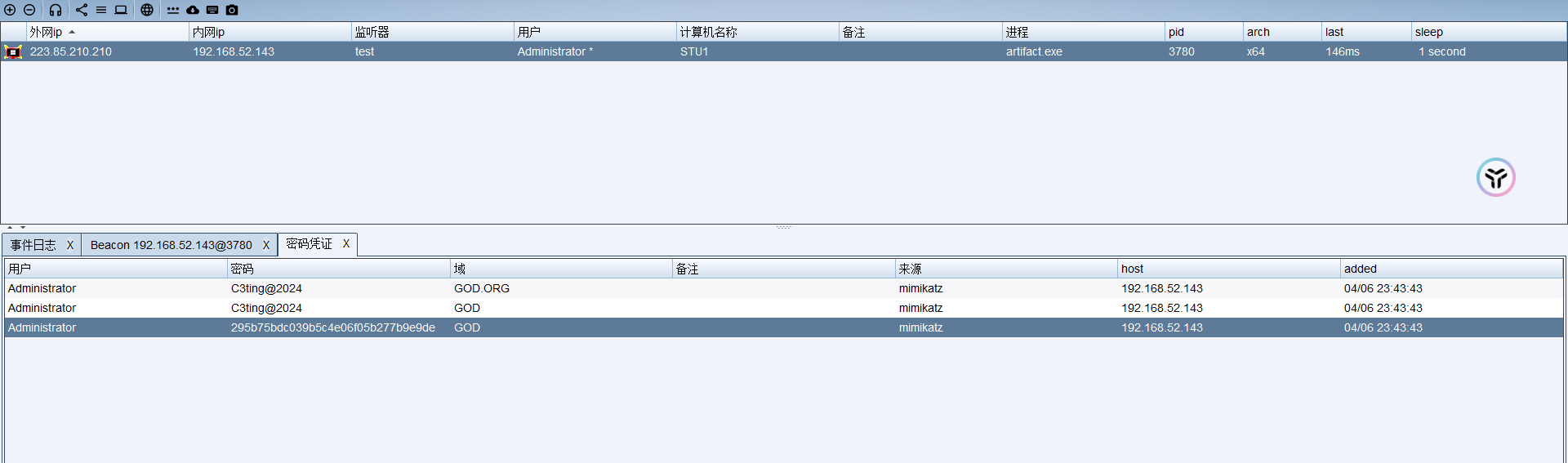Open downloads via cloud download icon
Screen dimensions: 1568x463
[x=193, y=10]
